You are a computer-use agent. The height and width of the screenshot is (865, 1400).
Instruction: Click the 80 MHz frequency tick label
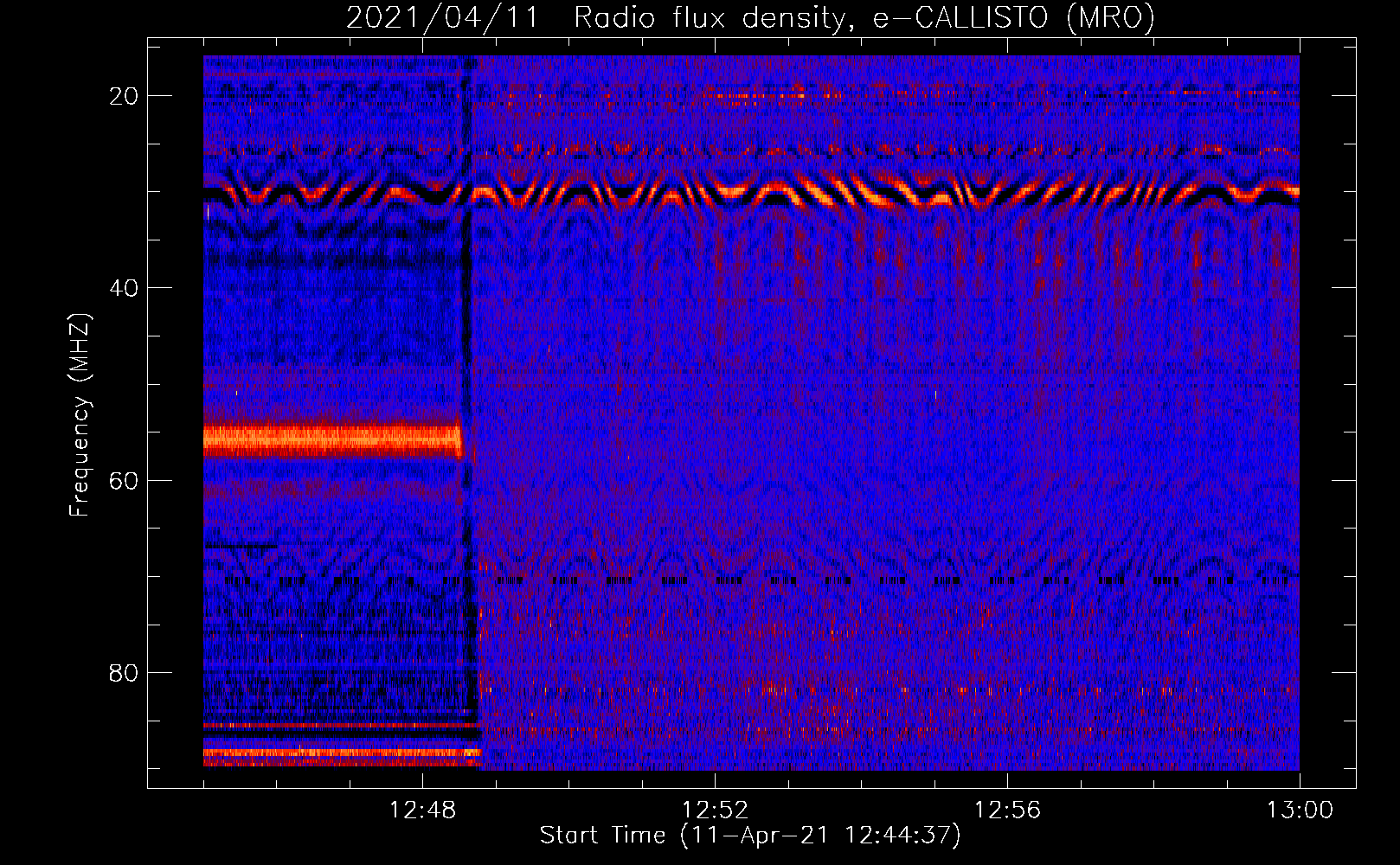pyautogui.click(x=124, y=672)
